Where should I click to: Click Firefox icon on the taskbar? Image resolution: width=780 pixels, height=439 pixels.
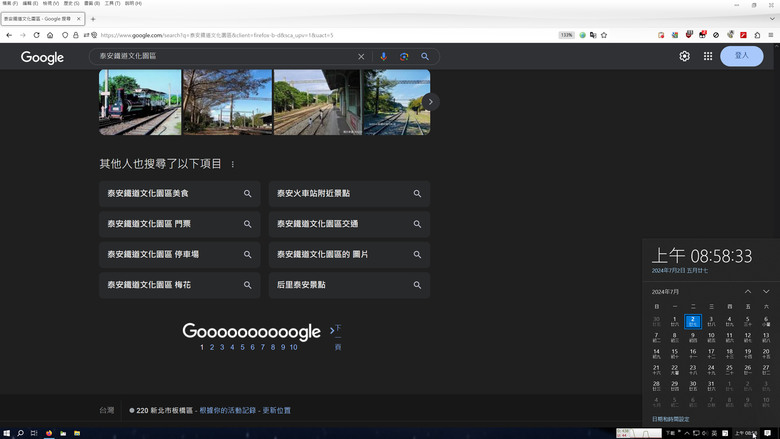point(49,433)
